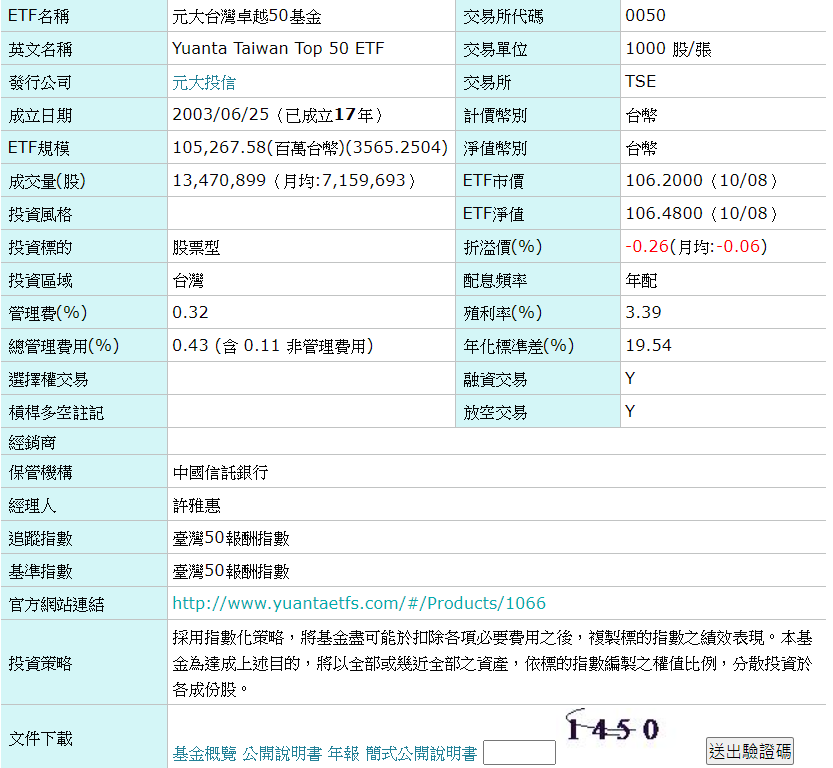This screenshot has height=768, width=833.
Task: Click the 選擇權交易 row label
Action: click(48, 380)
